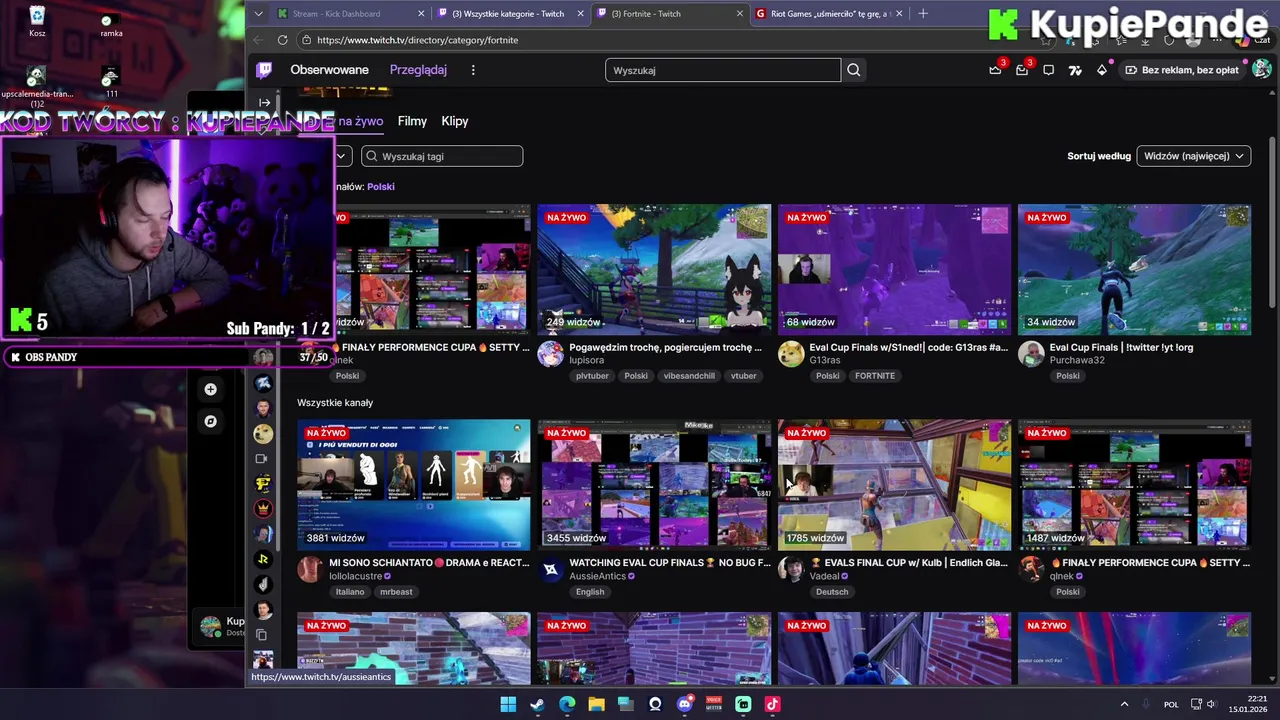Open the filter dropdown left of tag search

[x=342, y=156]
